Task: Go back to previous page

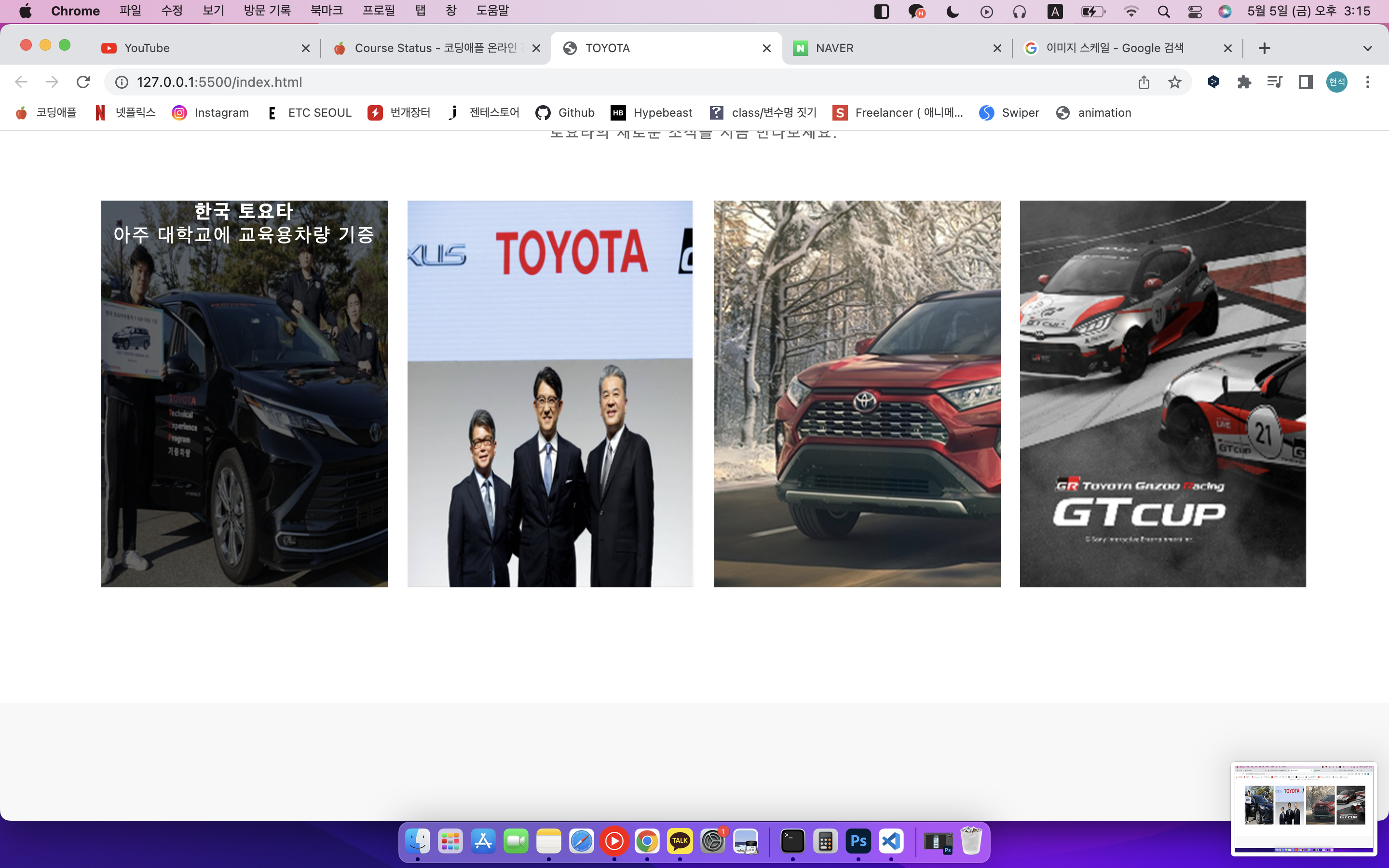Action: pyautogui.click(x=21, y=82)
